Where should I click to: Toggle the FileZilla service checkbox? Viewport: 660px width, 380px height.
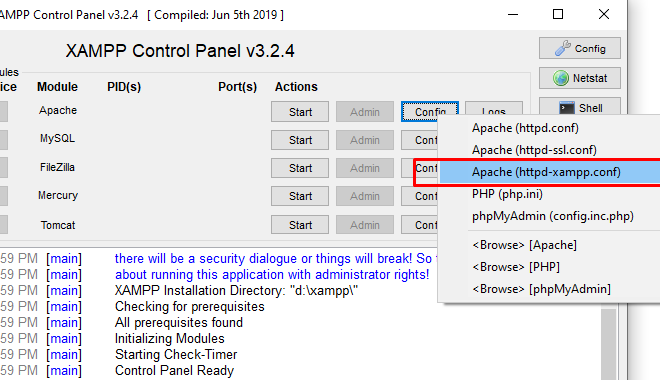(3, 167)
